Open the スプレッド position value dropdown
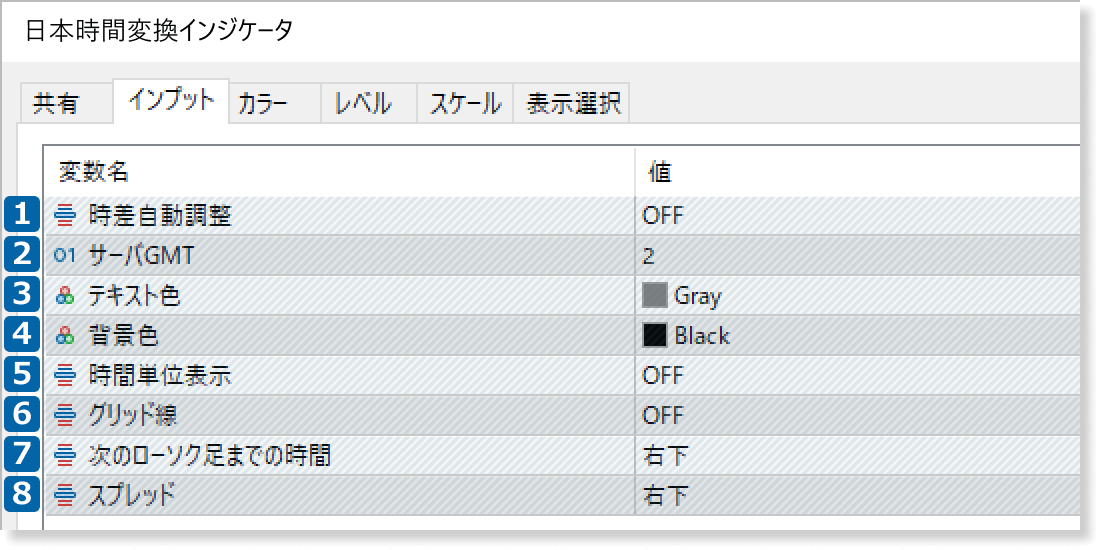This screenshot has width=1100, height=550. click(x=666, y=495)
